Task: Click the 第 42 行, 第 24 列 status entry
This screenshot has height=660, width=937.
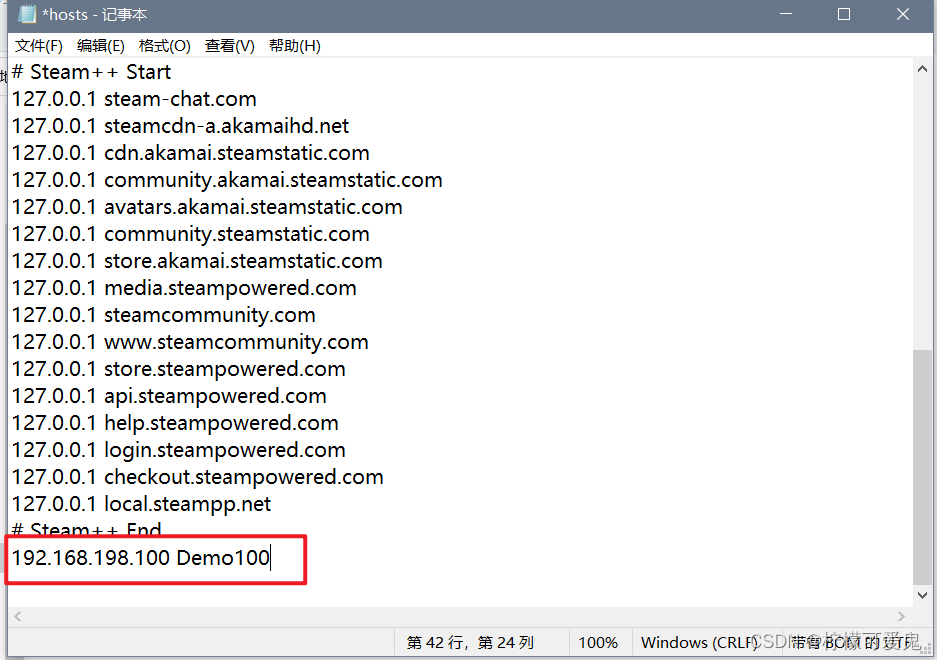Action: [470, 643]
